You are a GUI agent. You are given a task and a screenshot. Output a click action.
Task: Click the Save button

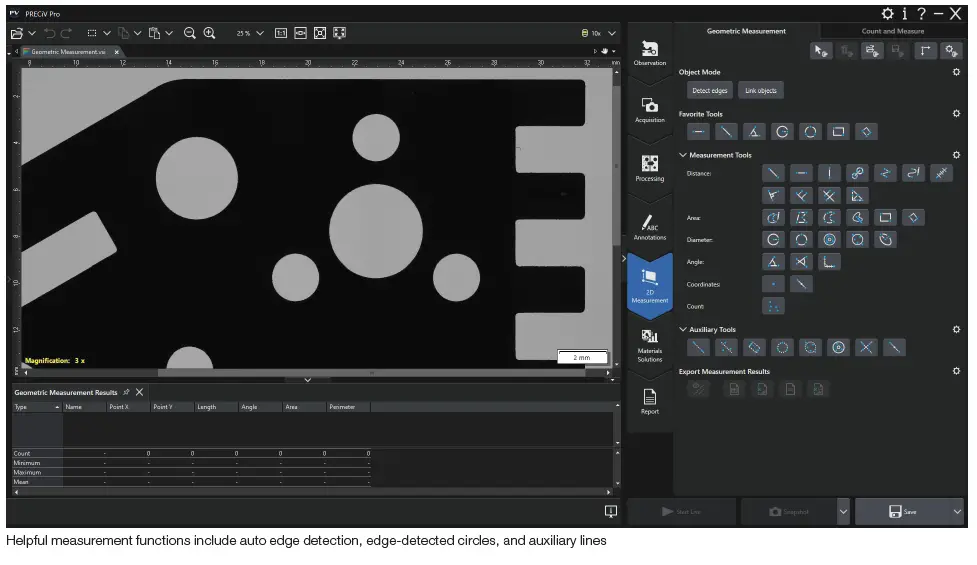(901, 511)
